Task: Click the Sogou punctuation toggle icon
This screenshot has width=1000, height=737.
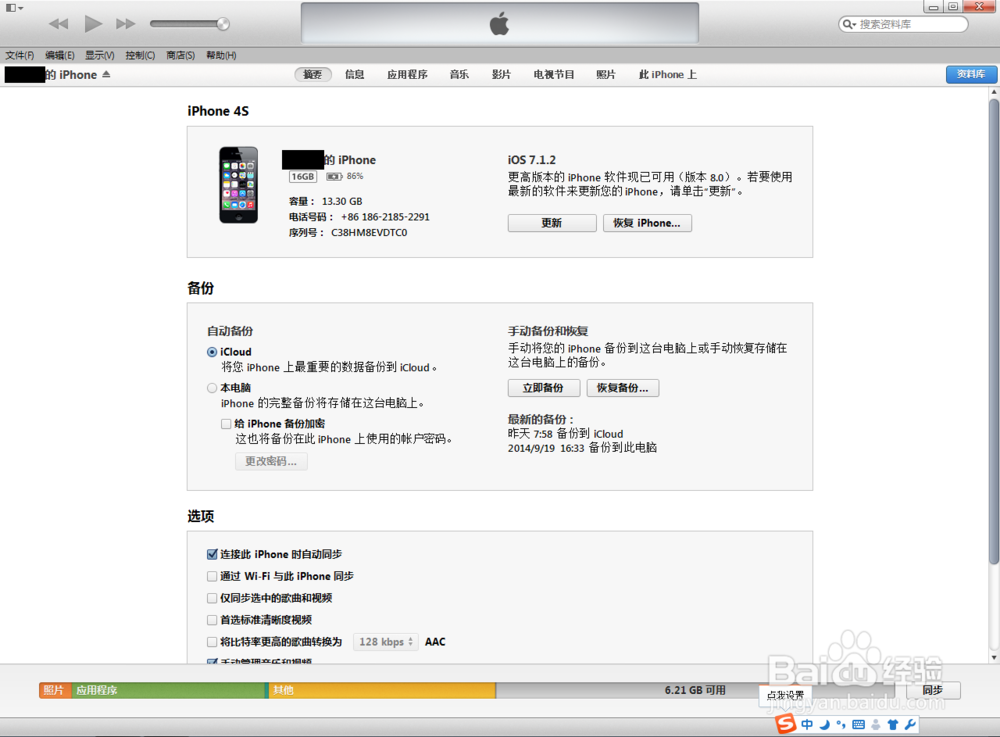Action: click(x=841, y=724)
